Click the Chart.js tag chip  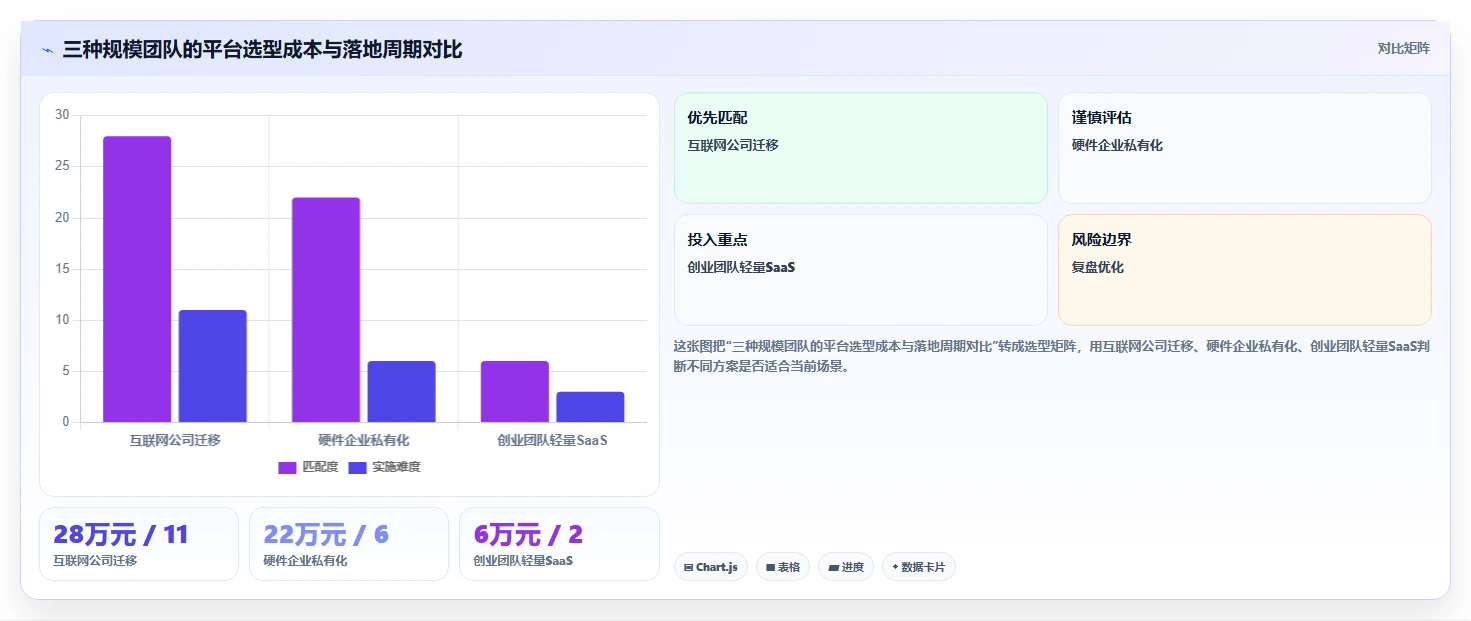click(x=711, y=567)
